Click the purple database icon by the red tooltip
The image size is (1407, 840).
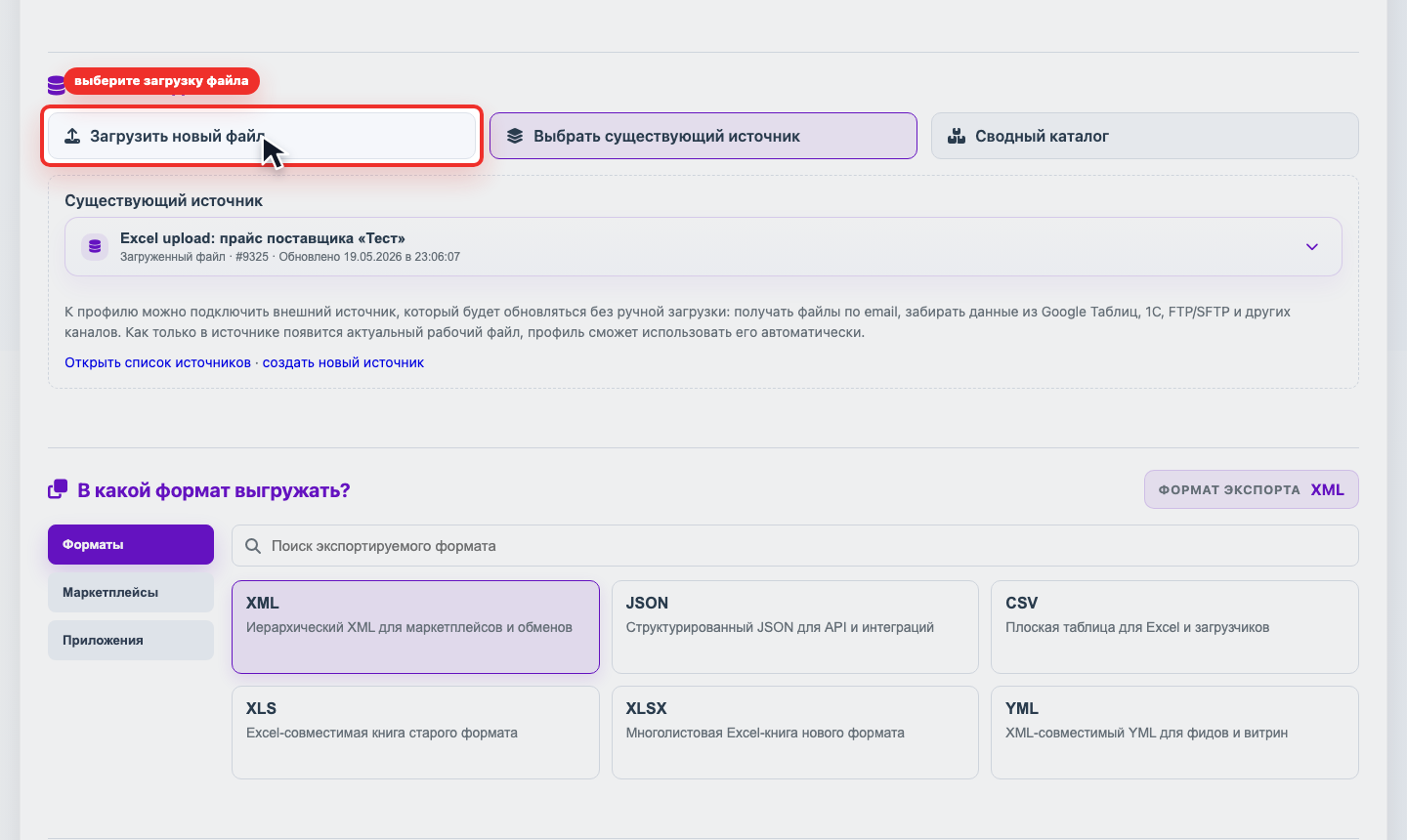(x=56, y=86)
